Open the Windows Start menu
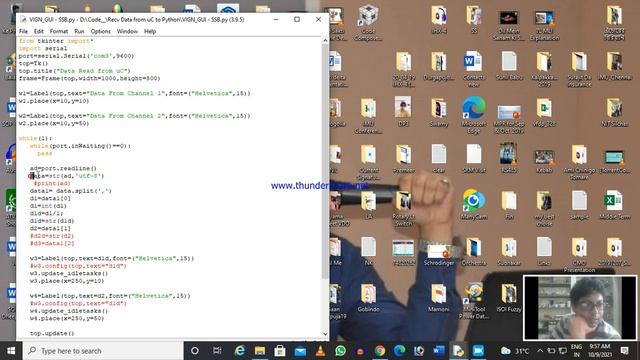This screenshot has width=640, height=360. click(x=11, y=351)
